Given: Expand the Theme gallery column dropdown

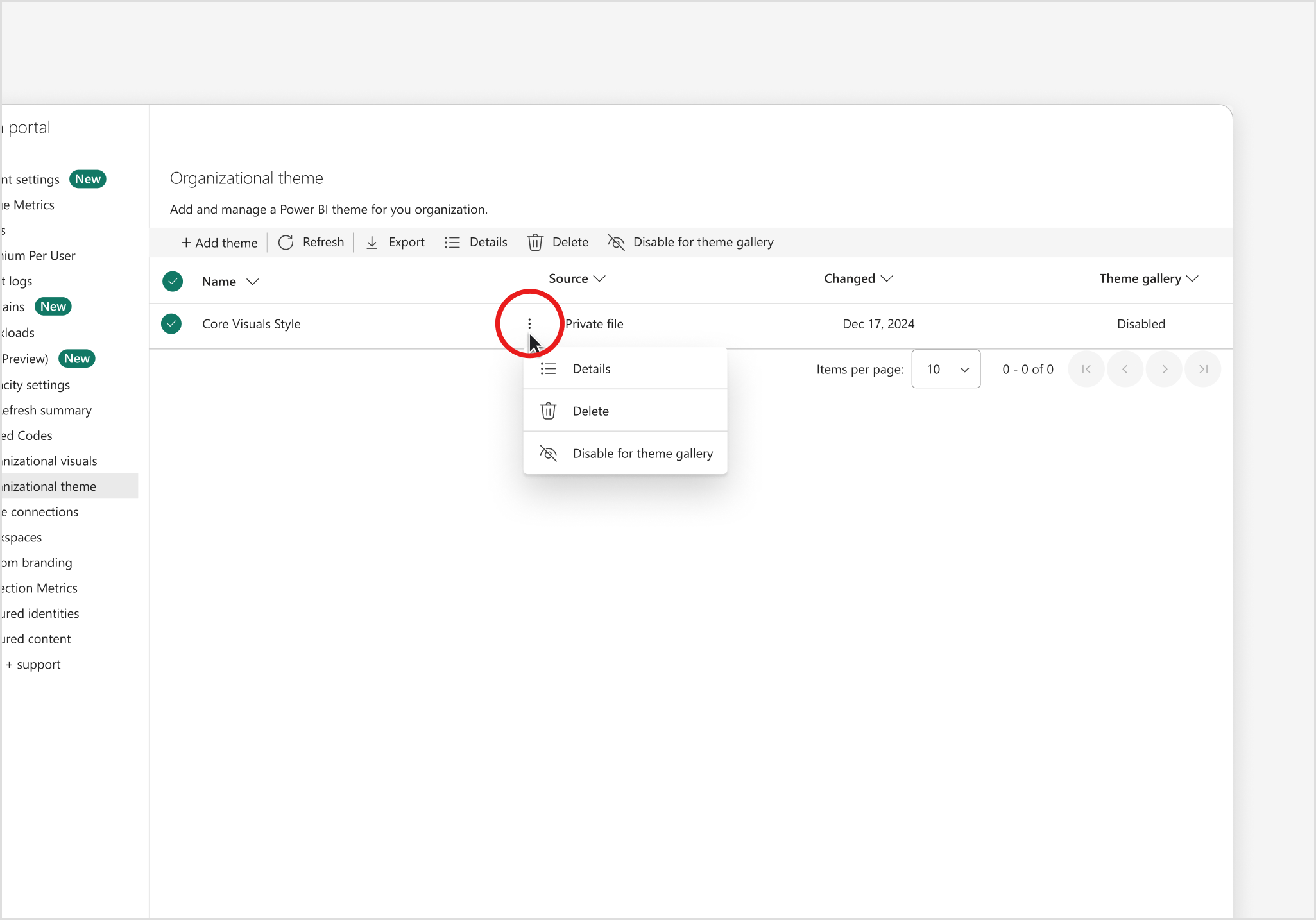Looking at the screenshot, I should pyautogui.click(x=1192, y=278).
